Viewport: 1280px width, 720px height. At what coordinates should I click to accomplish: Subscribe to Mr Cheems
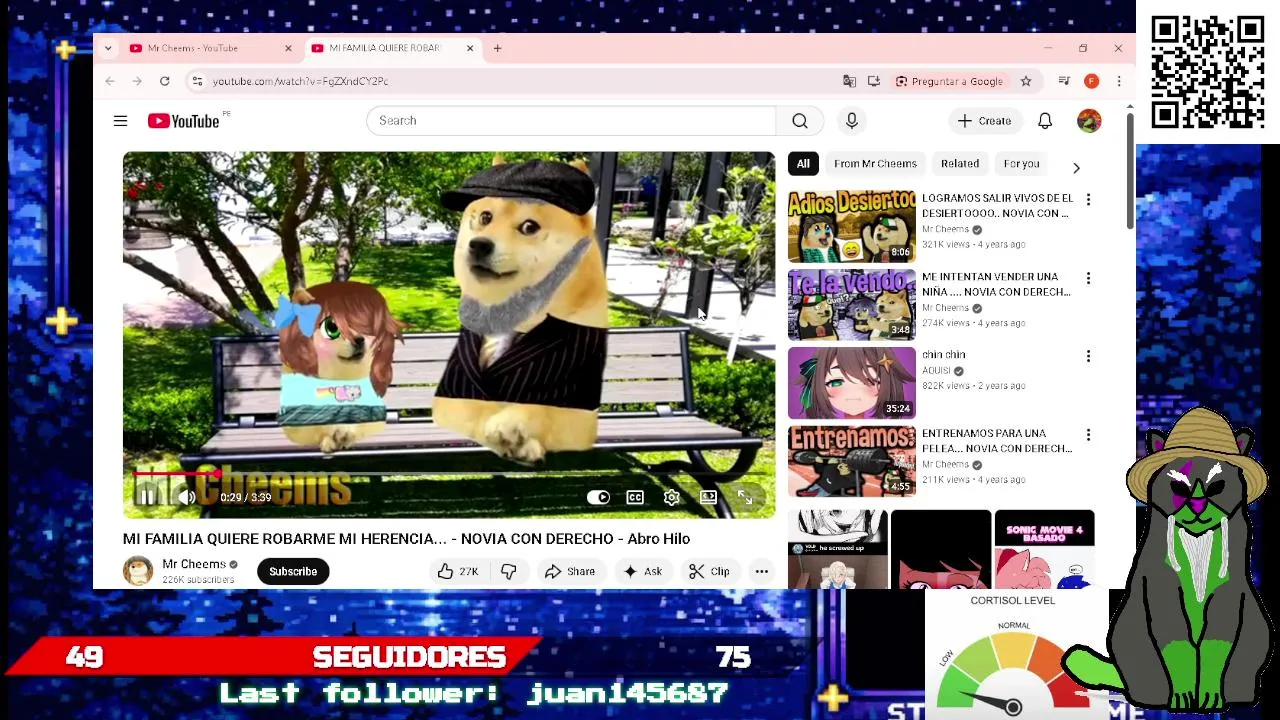pyautogui.click(x=293, y=572)
